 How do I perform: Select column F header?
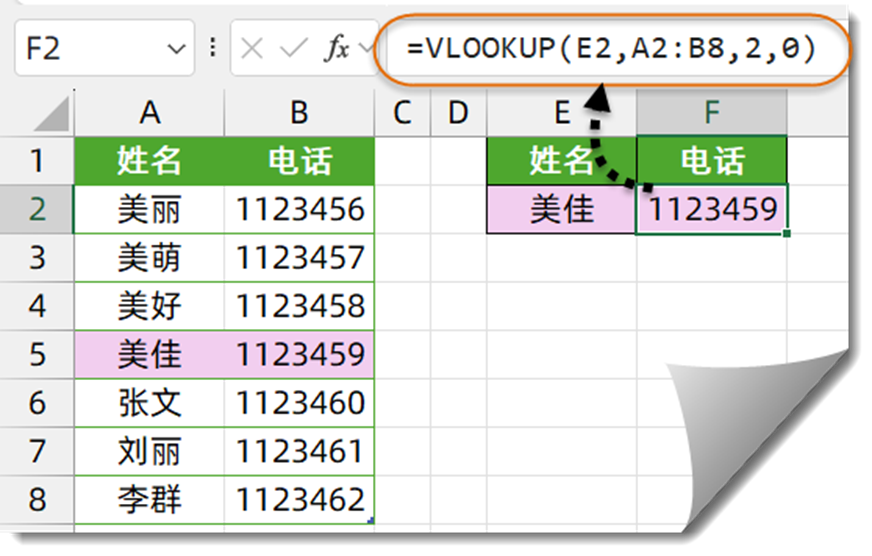712,113
